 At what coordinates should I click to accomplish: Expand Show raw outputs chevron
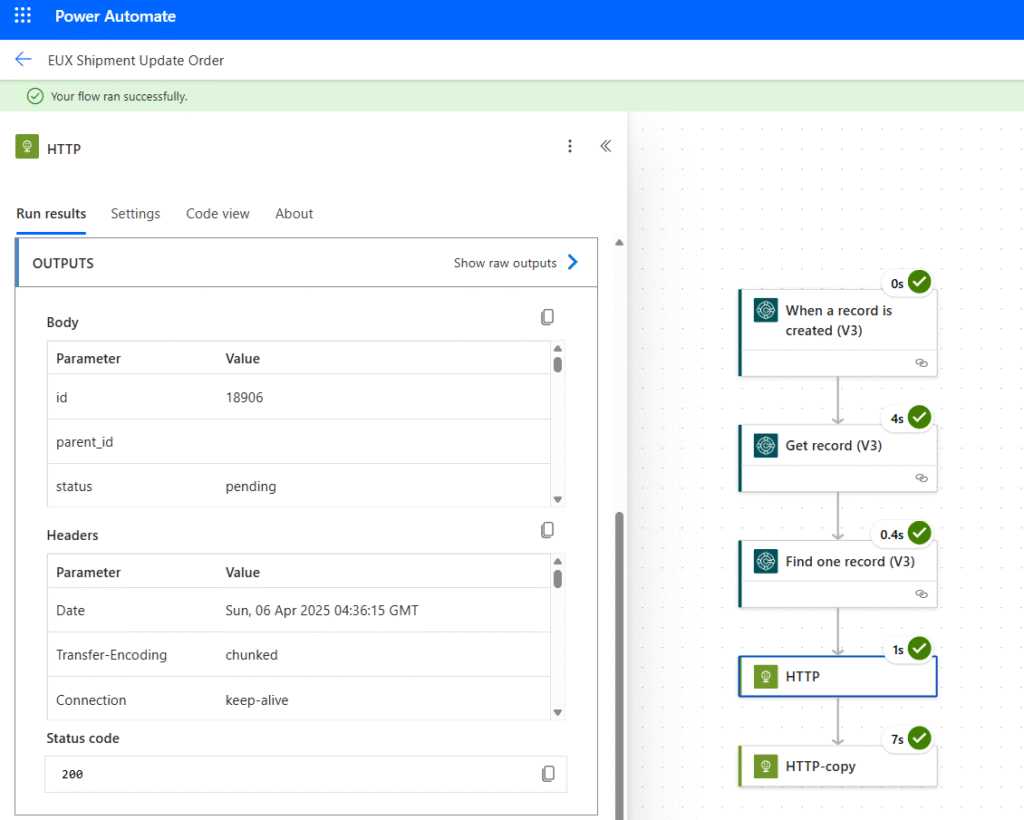pos(573,262)
